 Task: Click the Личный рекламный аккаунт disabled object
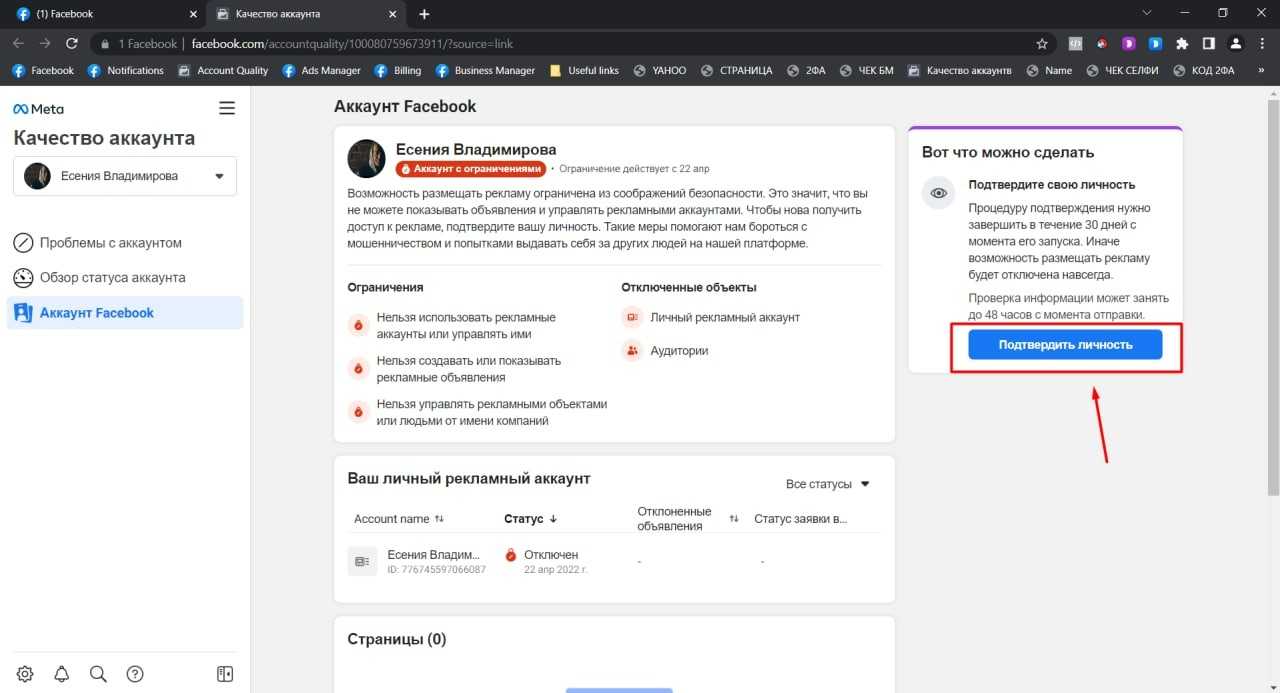(712, 317)
